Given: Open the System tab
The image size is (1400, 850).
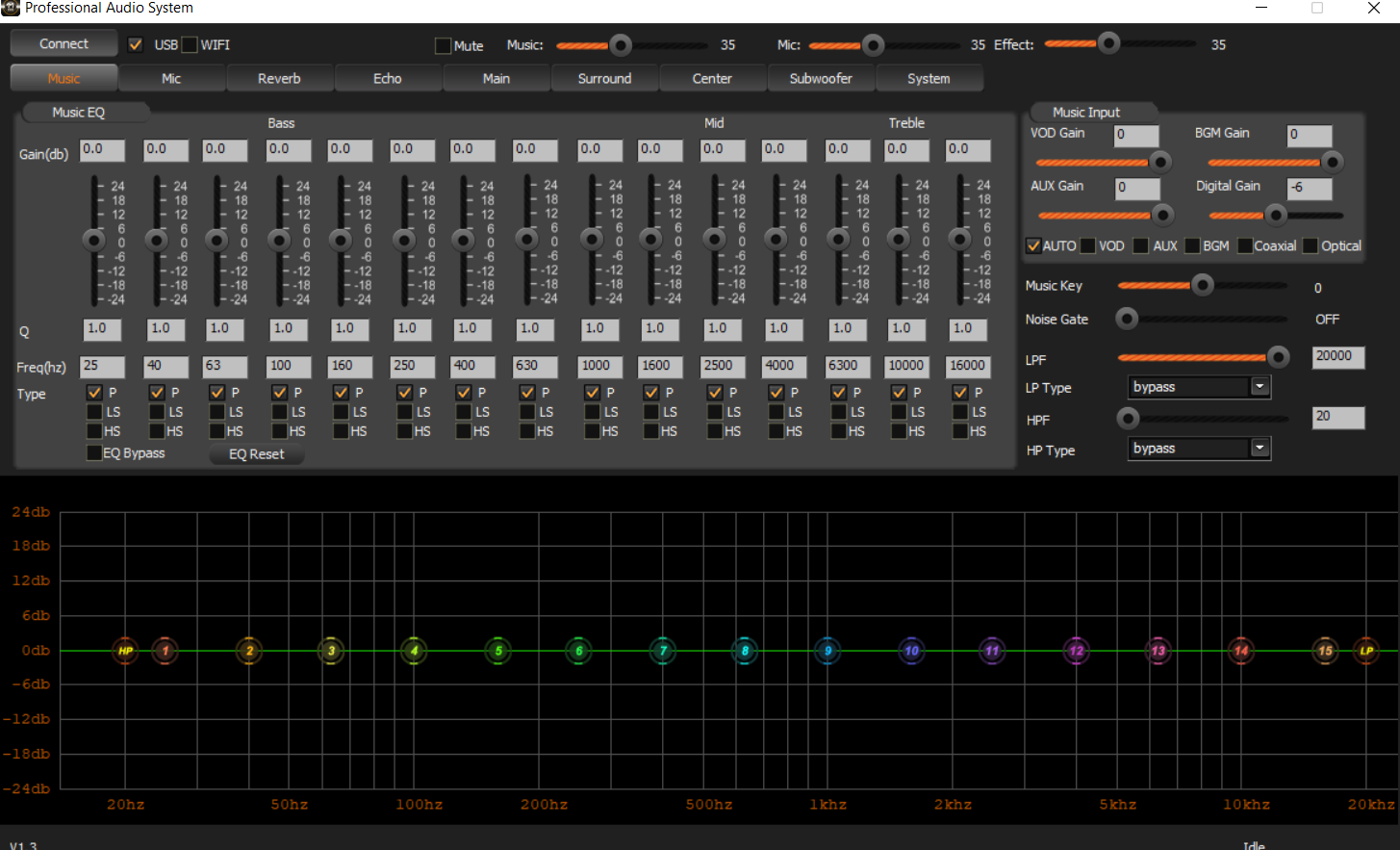Looking at the screenshot, I should point(929,78).
